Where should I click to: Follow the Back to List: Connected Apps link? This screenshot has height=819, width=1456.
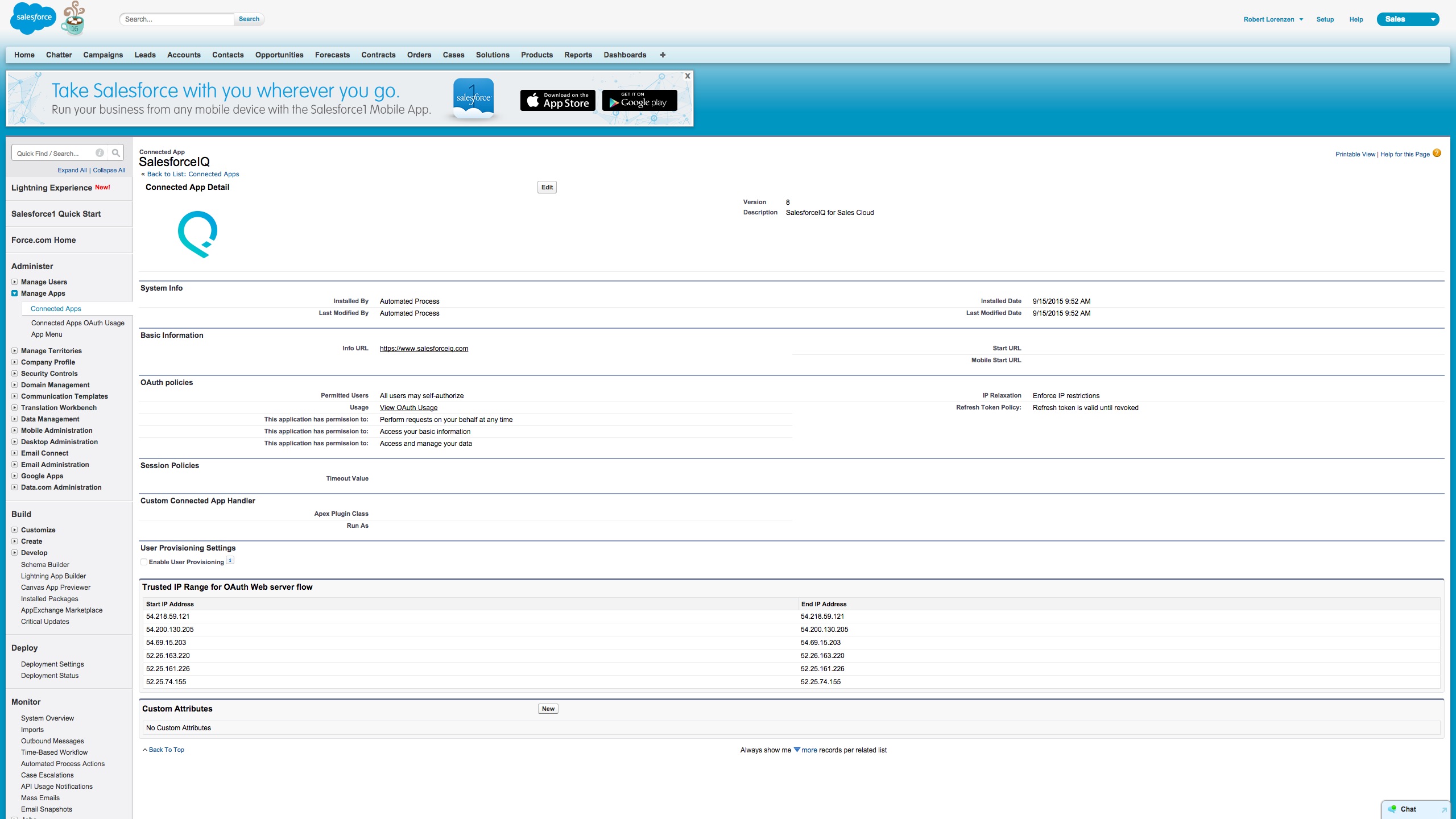(x=193, y=174)
